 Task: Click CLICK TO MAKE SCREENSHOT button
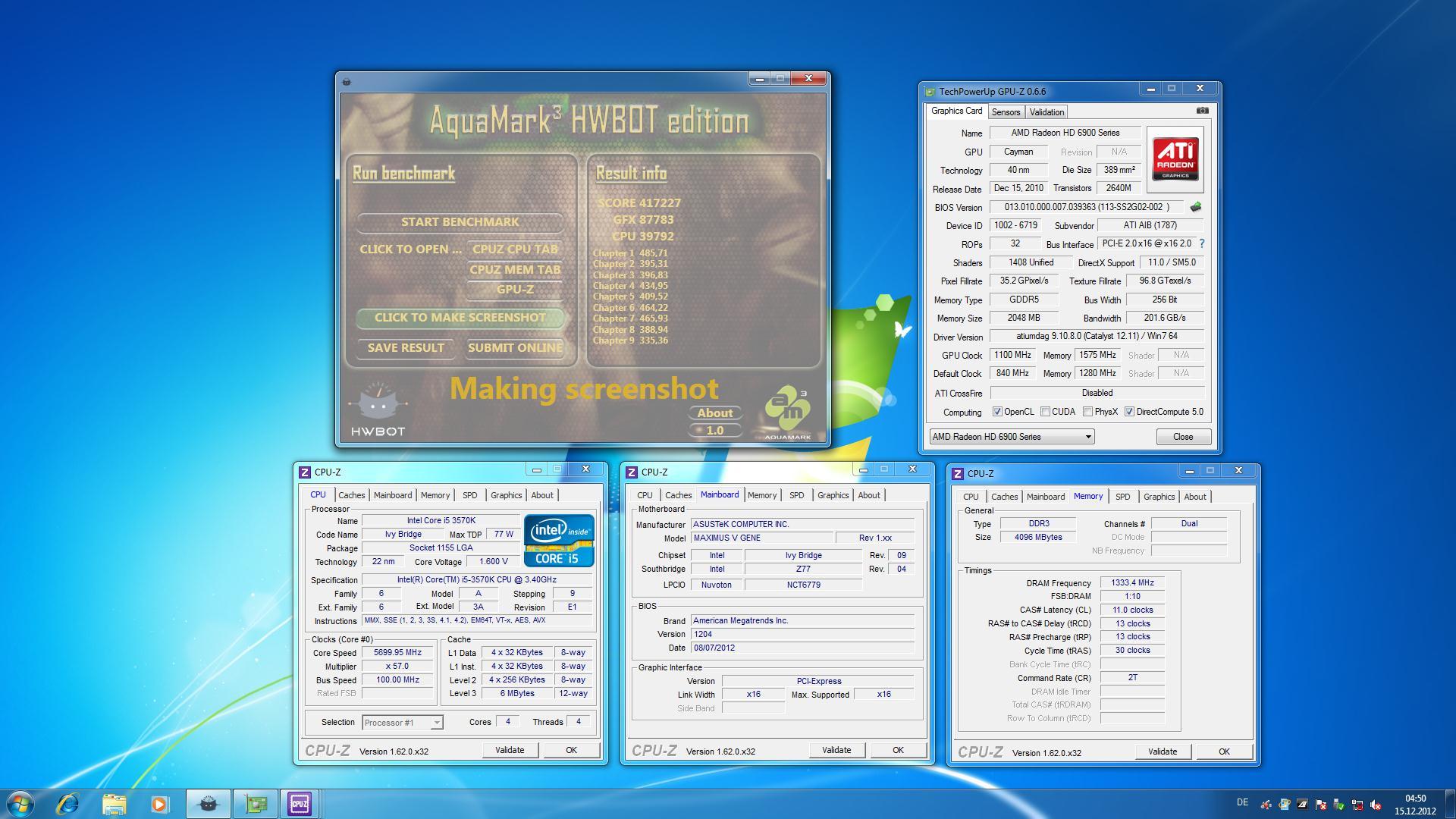pyautogui.click(x=460, y=318)
